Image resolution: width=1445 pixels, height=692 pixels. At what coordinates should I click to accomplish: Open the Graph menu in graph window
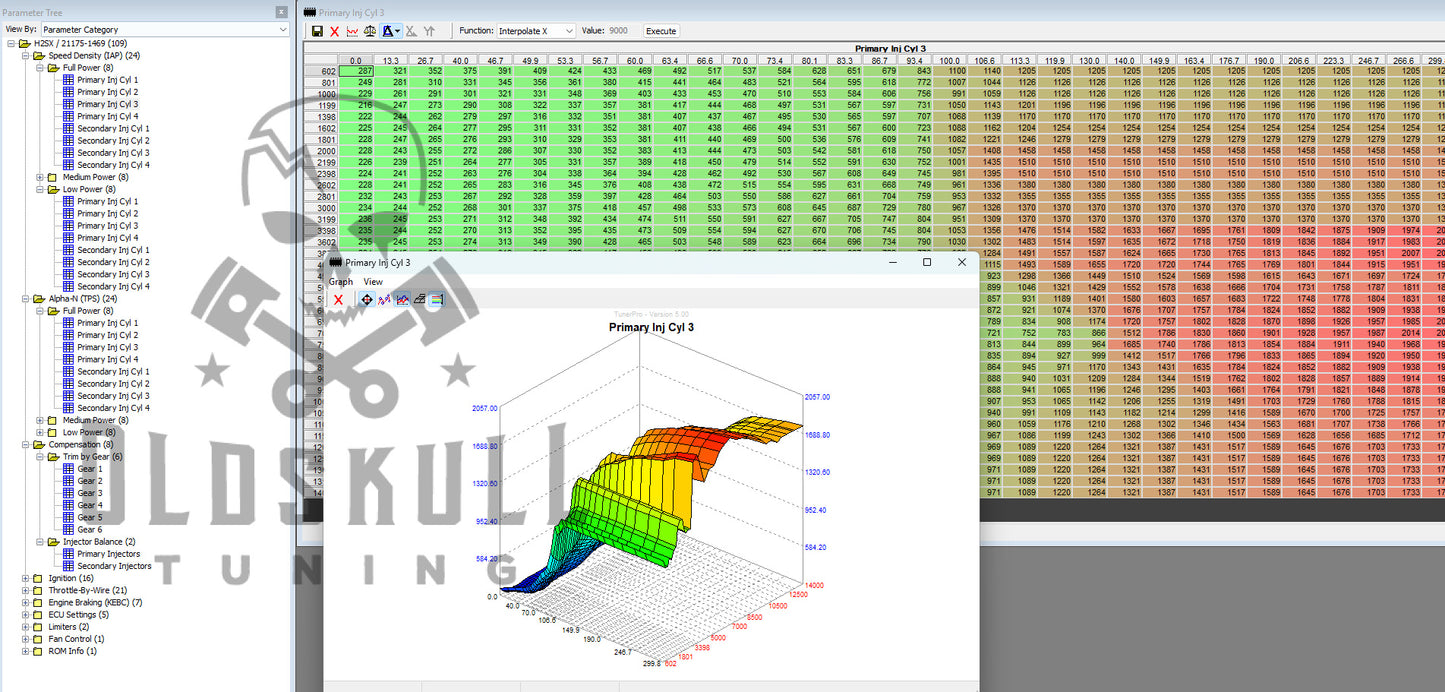341,282
